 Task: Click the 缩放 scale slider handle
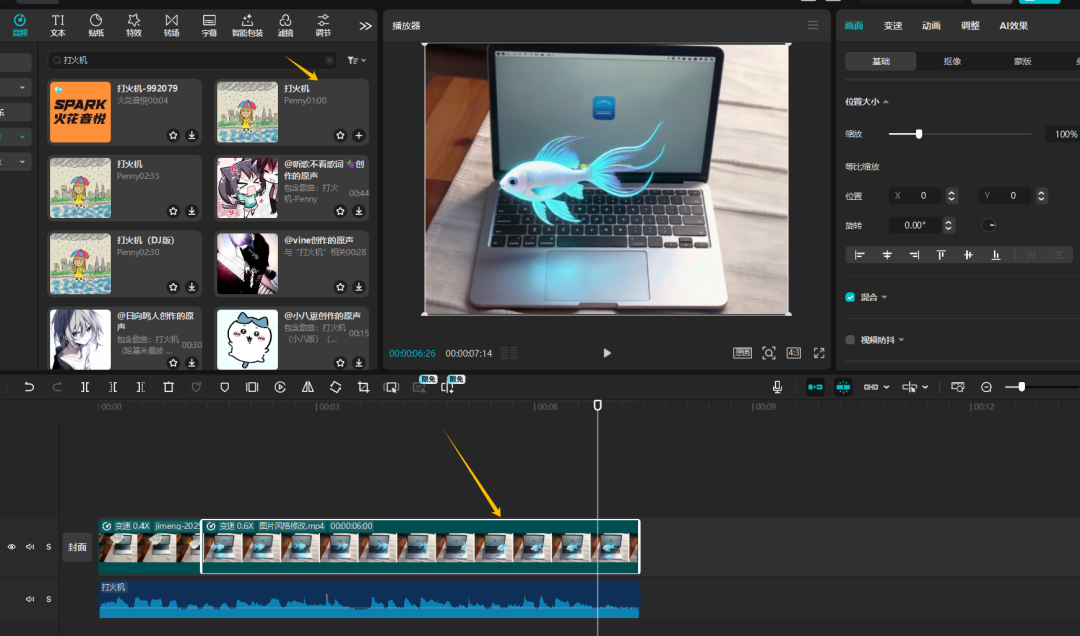click(918, 134)
